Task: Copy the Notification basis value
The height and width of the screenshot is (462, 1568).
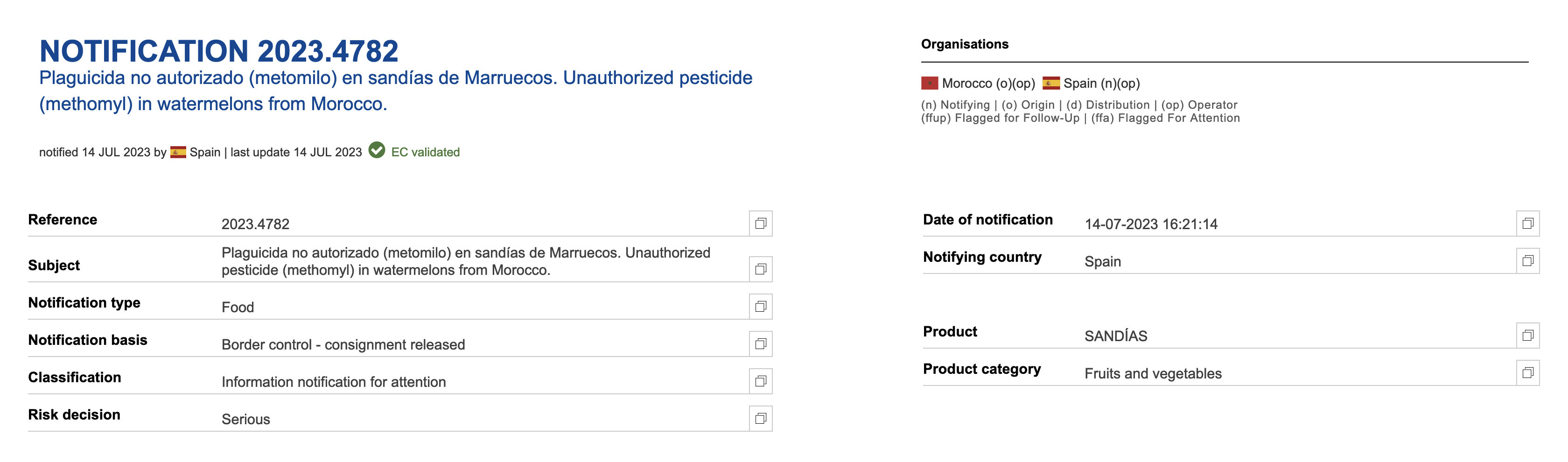Action: tap(760, 344)
